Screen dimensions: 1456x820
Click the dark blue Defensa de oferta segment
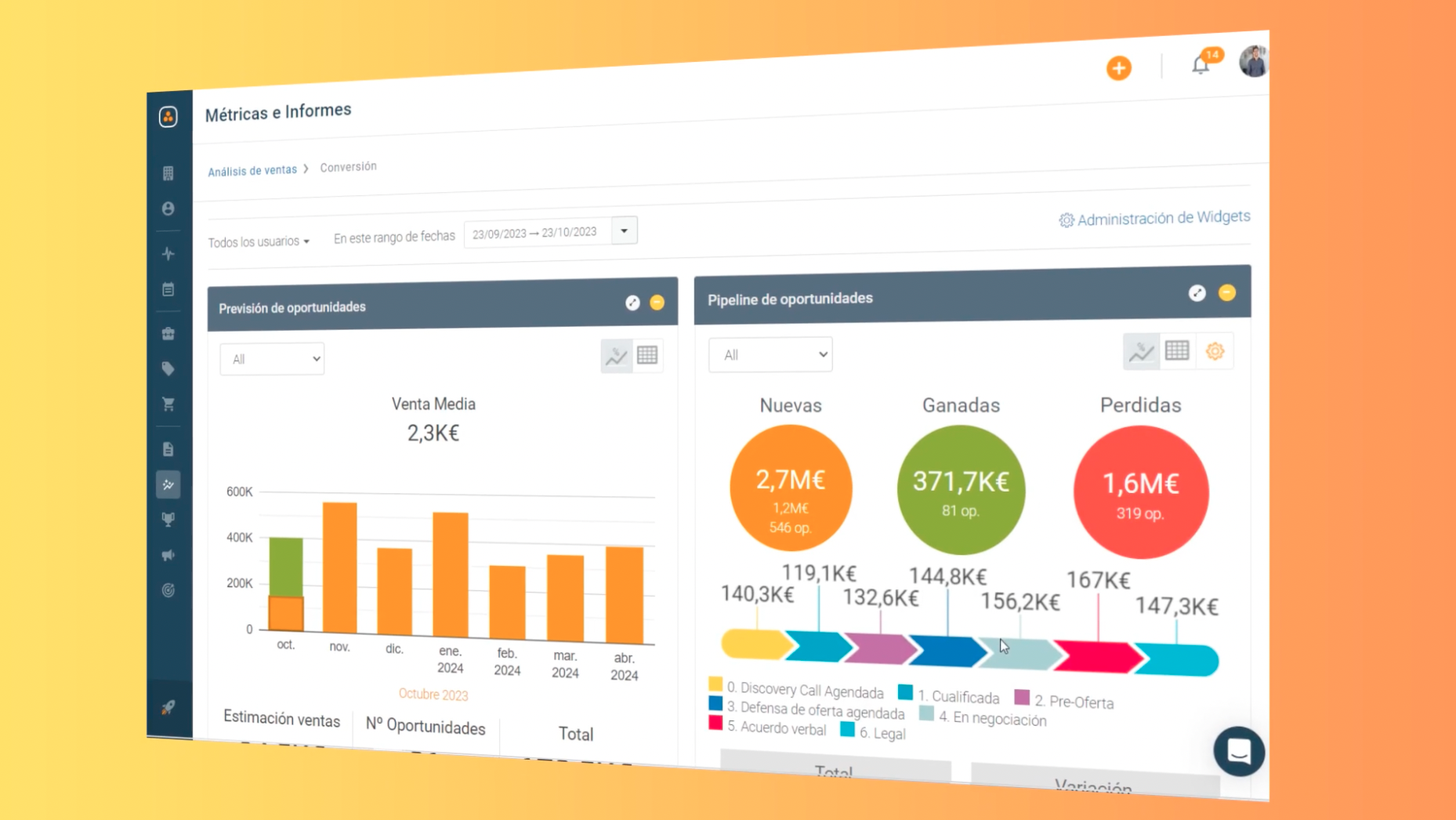(947, 651)
